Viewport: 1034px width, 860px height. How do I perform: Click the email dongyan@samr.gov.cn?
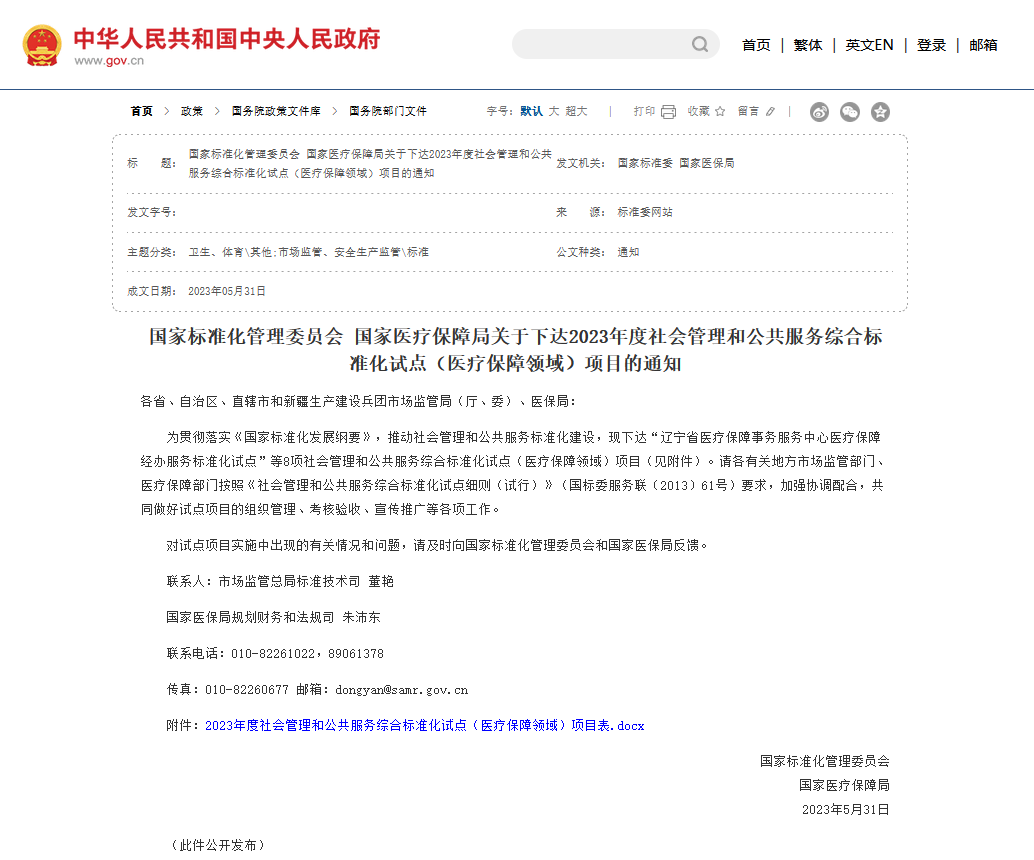click(402, 690)
